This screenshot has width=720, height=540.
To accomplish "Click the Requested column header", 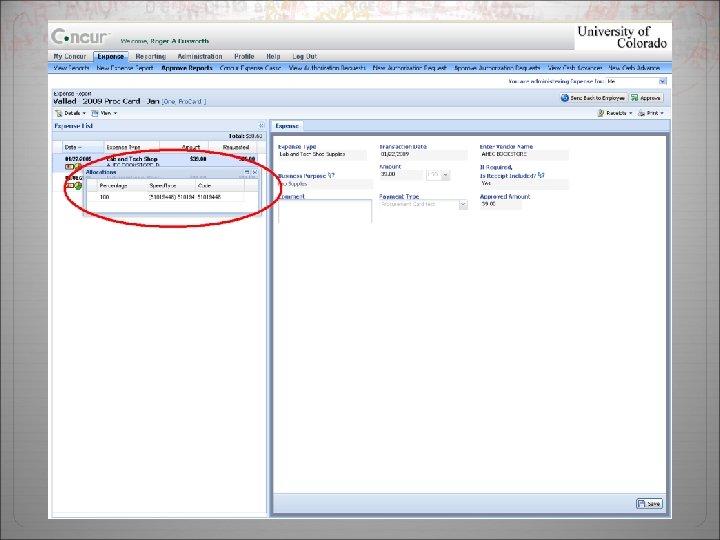I will coord(233,147).
